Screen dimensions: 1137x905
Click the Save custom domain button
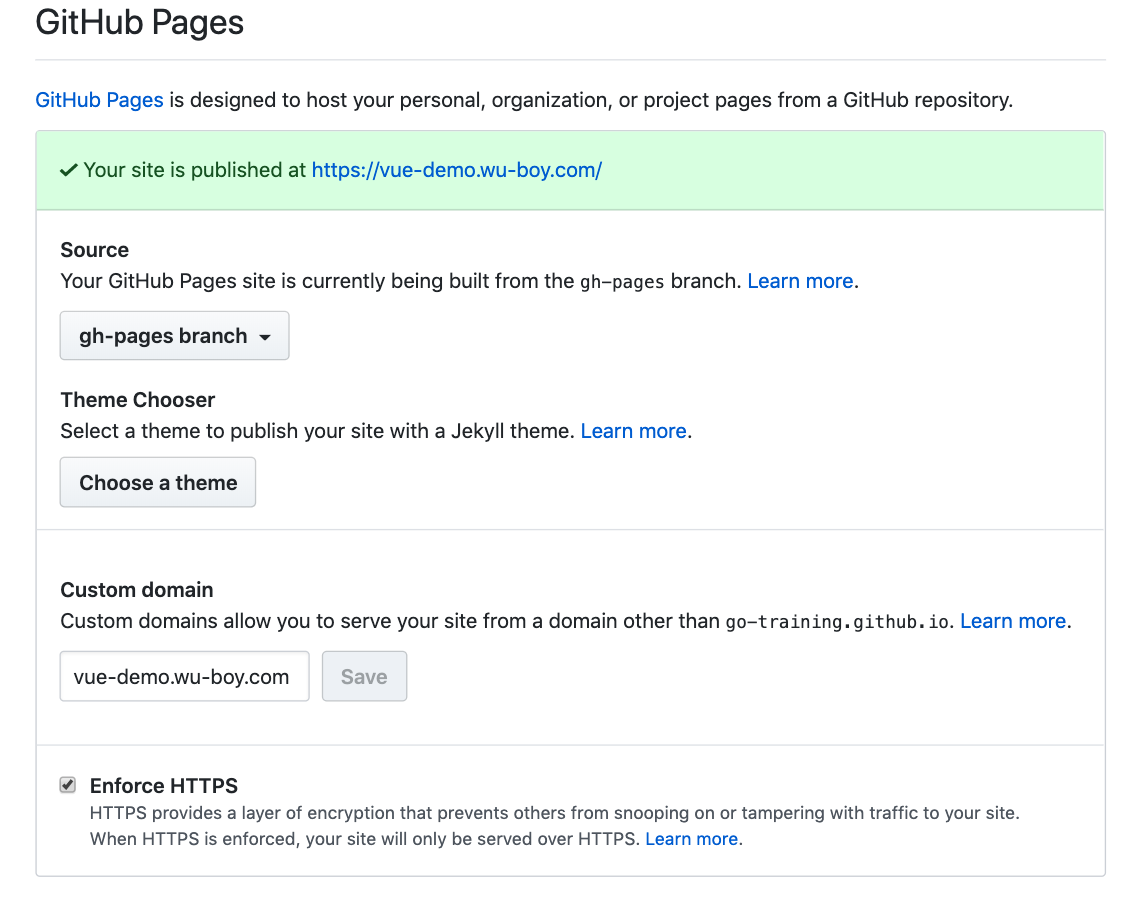click(x=365, y=677)
